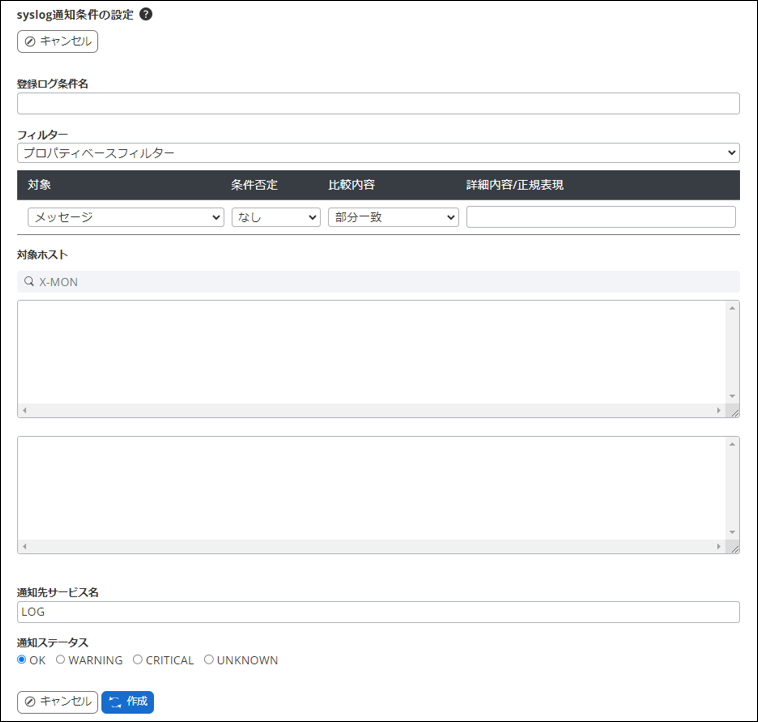This screenshot has height=722, width=758.
Task: Select the OK status radio button
Action: [22, 660]
